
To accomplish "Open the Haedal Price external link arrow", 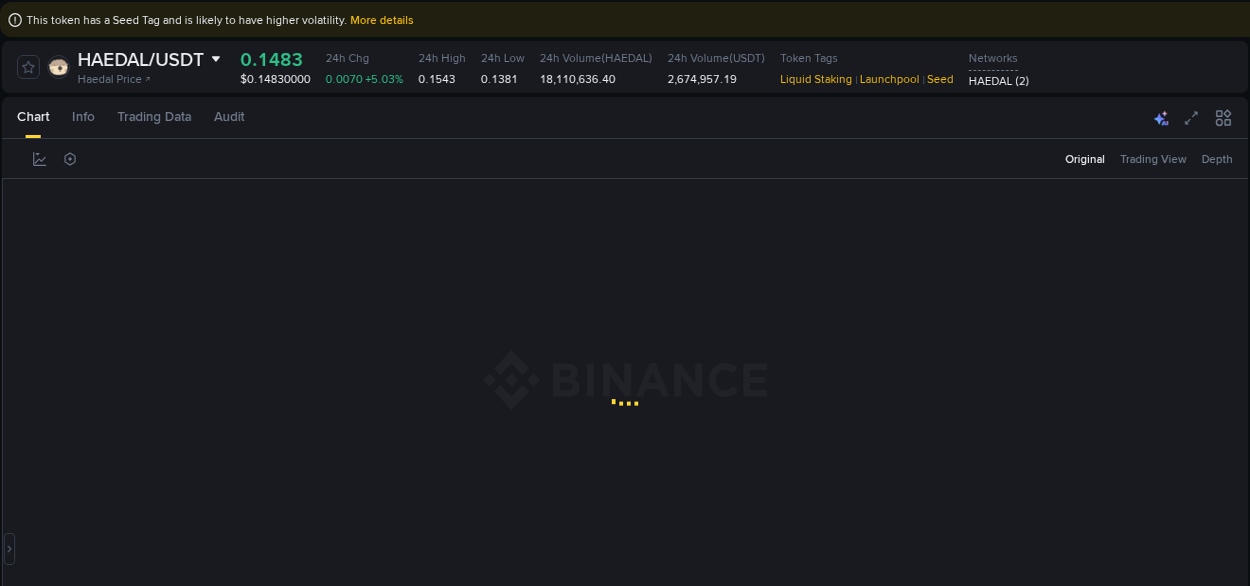I will 150,79.
